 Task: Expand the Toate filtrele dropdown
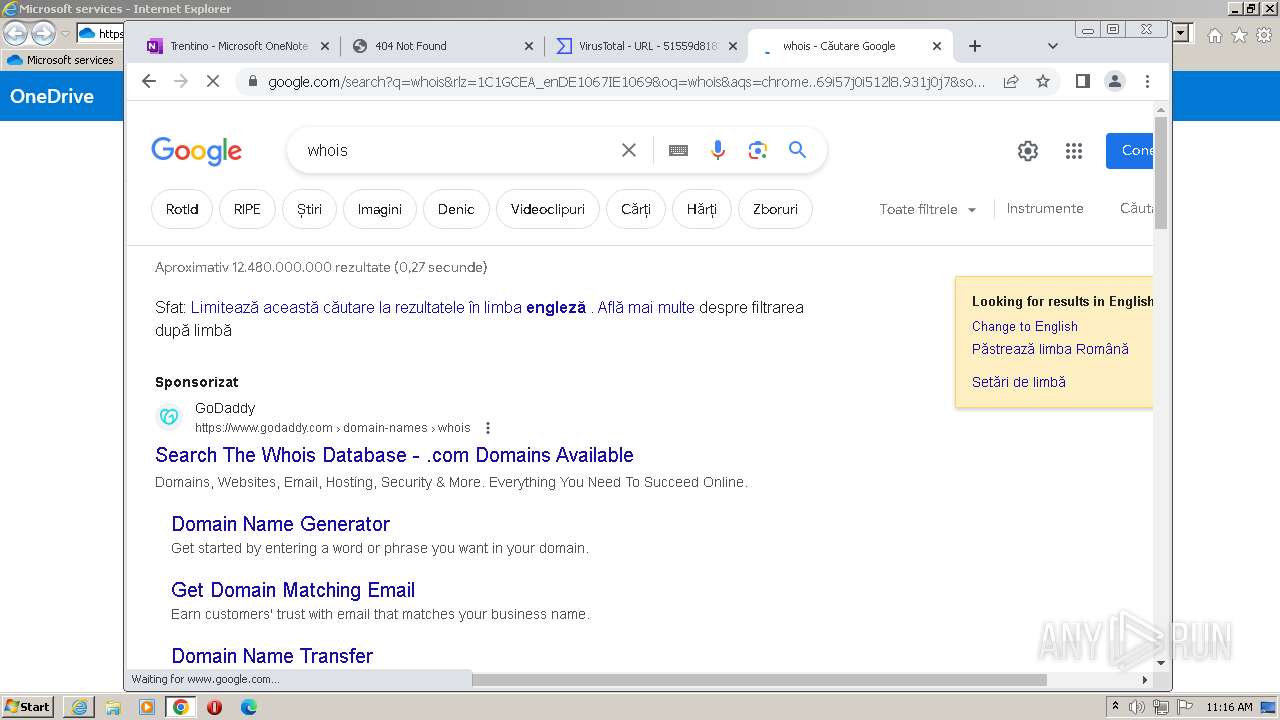pos(927,209)
